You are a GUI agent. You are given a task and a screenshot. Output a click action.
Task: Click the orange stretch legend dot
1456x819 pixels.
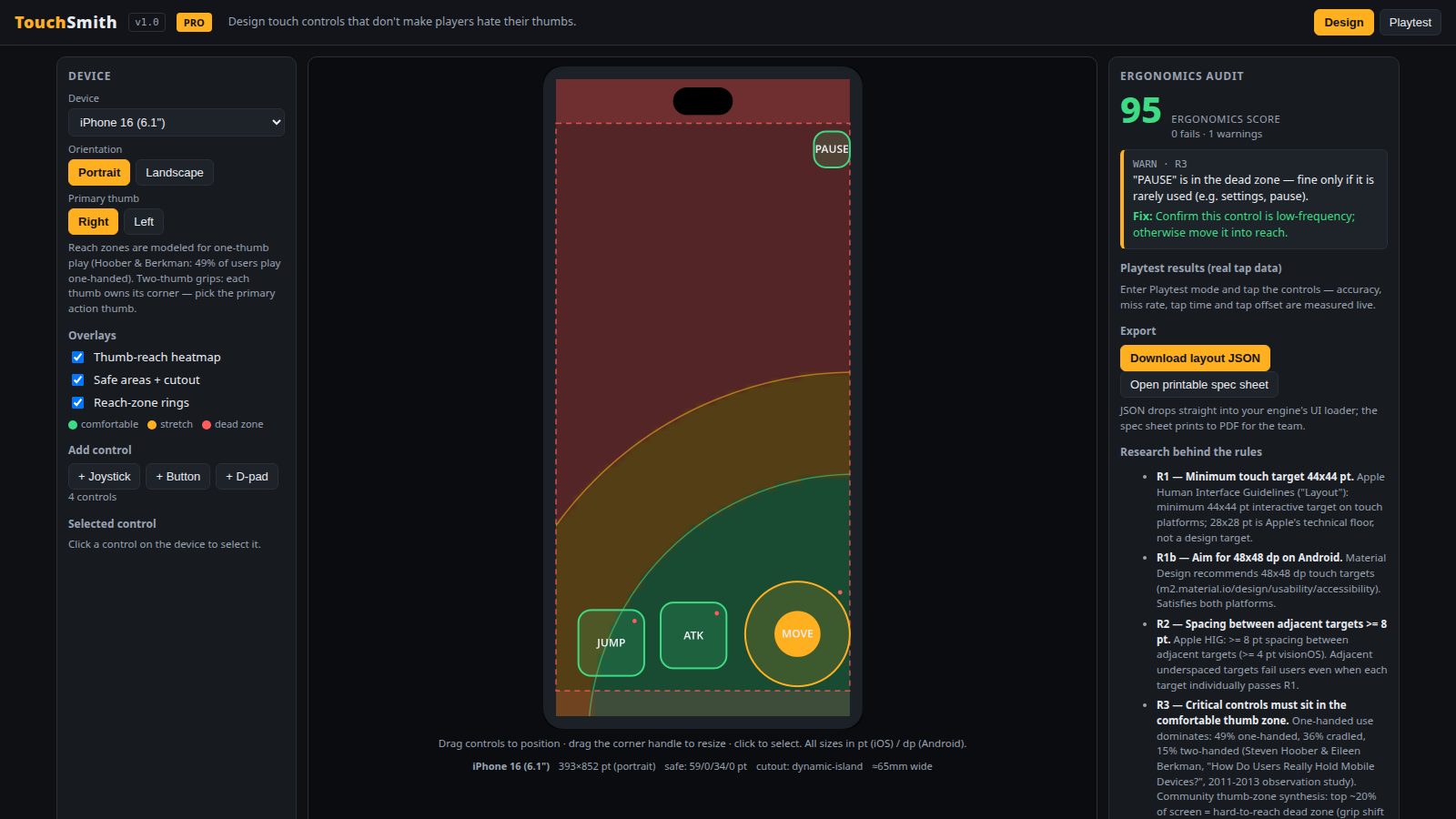[x=152, y=425]
